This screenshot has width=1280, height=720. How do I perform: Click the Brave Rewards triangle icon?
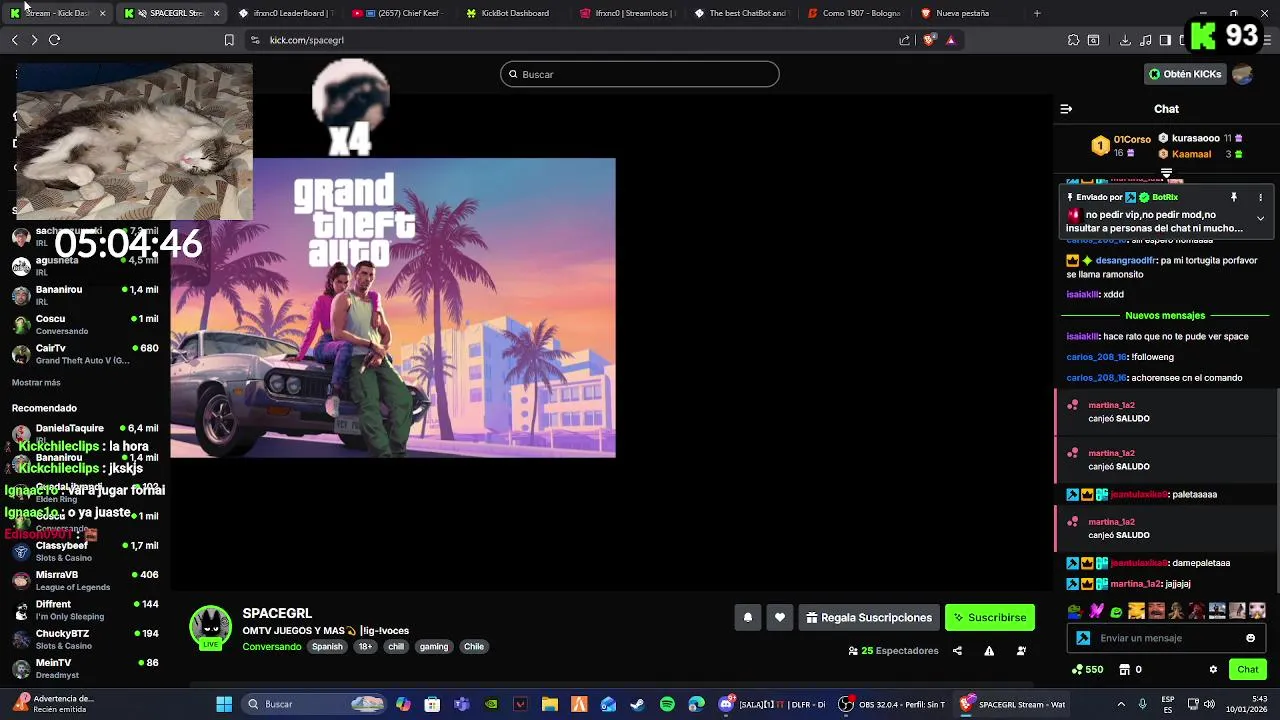point(951,40)
